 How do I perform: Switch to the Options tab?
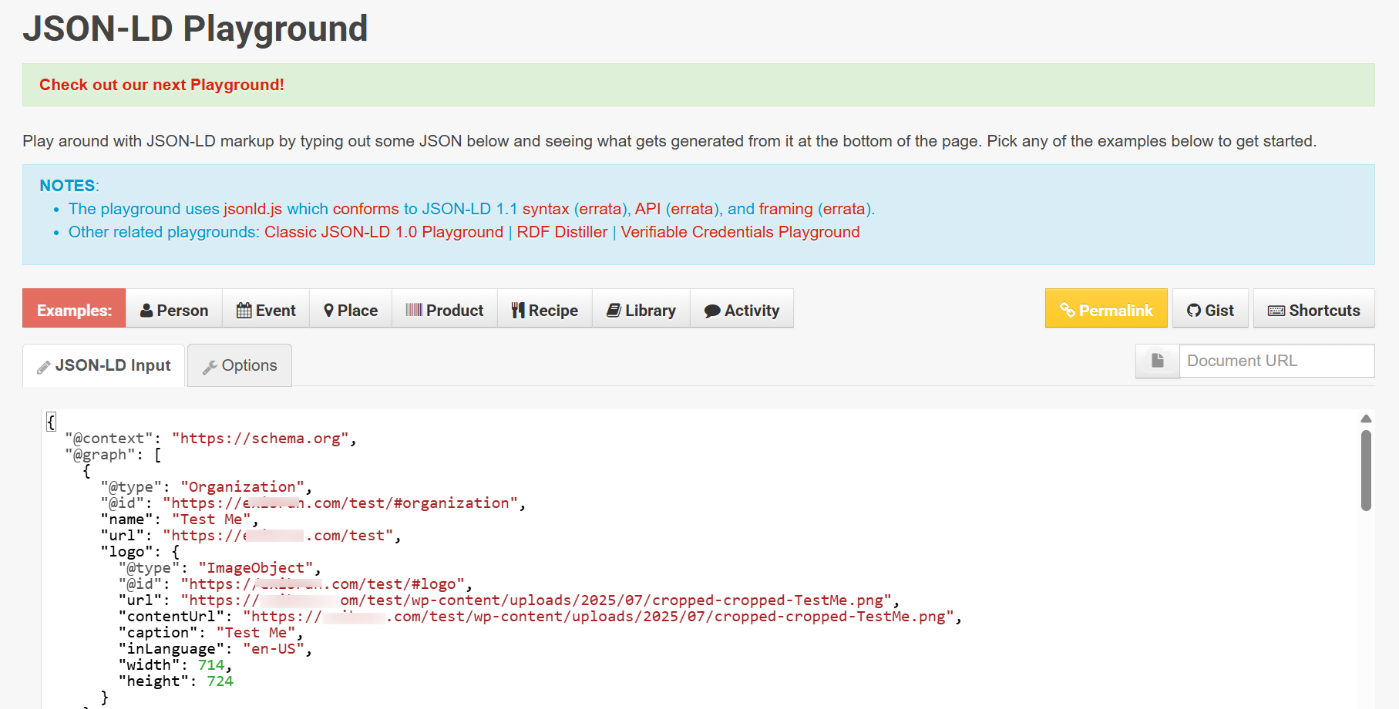pyautogui.click(x=239, y=366)
